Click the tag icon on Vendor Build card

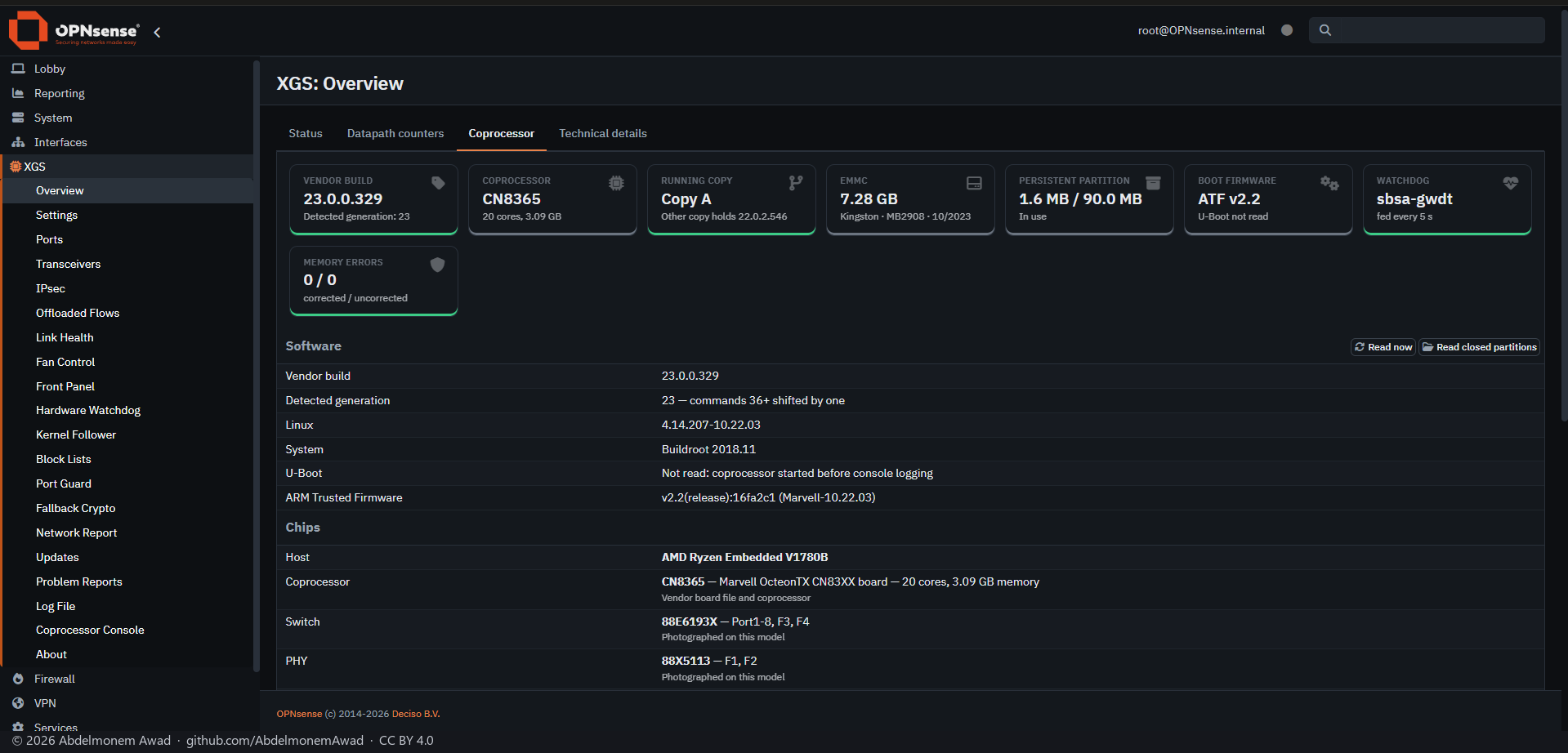[x=438, y=183]
